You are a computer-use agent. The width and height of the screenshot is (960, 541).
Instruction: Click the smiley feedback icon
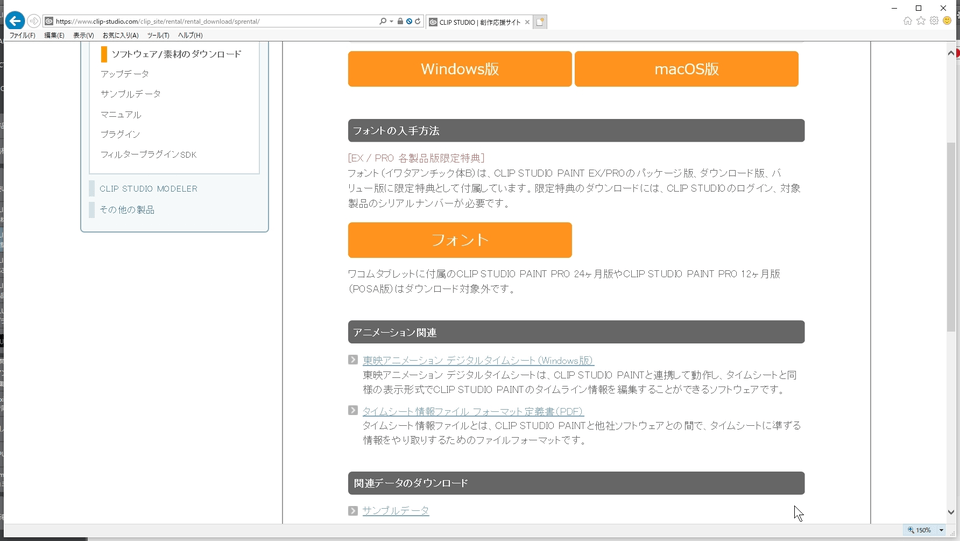[947, 21]
